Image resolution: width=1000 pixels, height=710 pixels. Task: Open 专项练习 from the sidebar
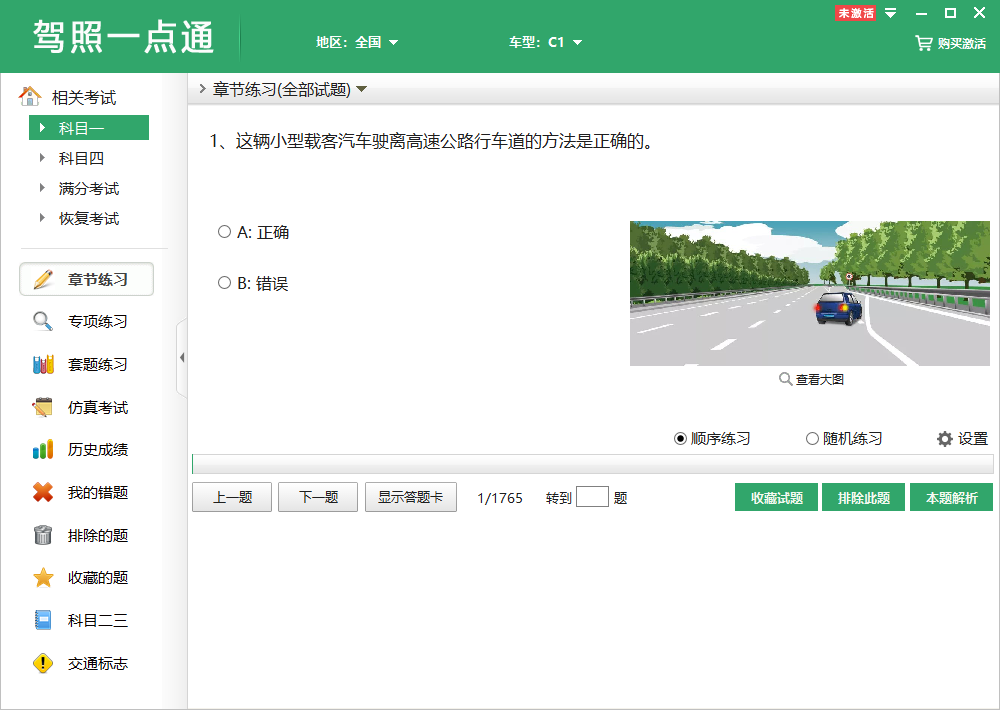point(88,320)
